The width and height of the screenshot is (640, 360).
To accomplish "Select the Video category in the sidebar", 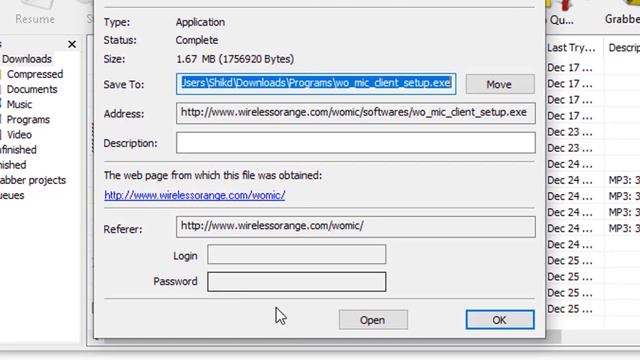I will (19, 135).
